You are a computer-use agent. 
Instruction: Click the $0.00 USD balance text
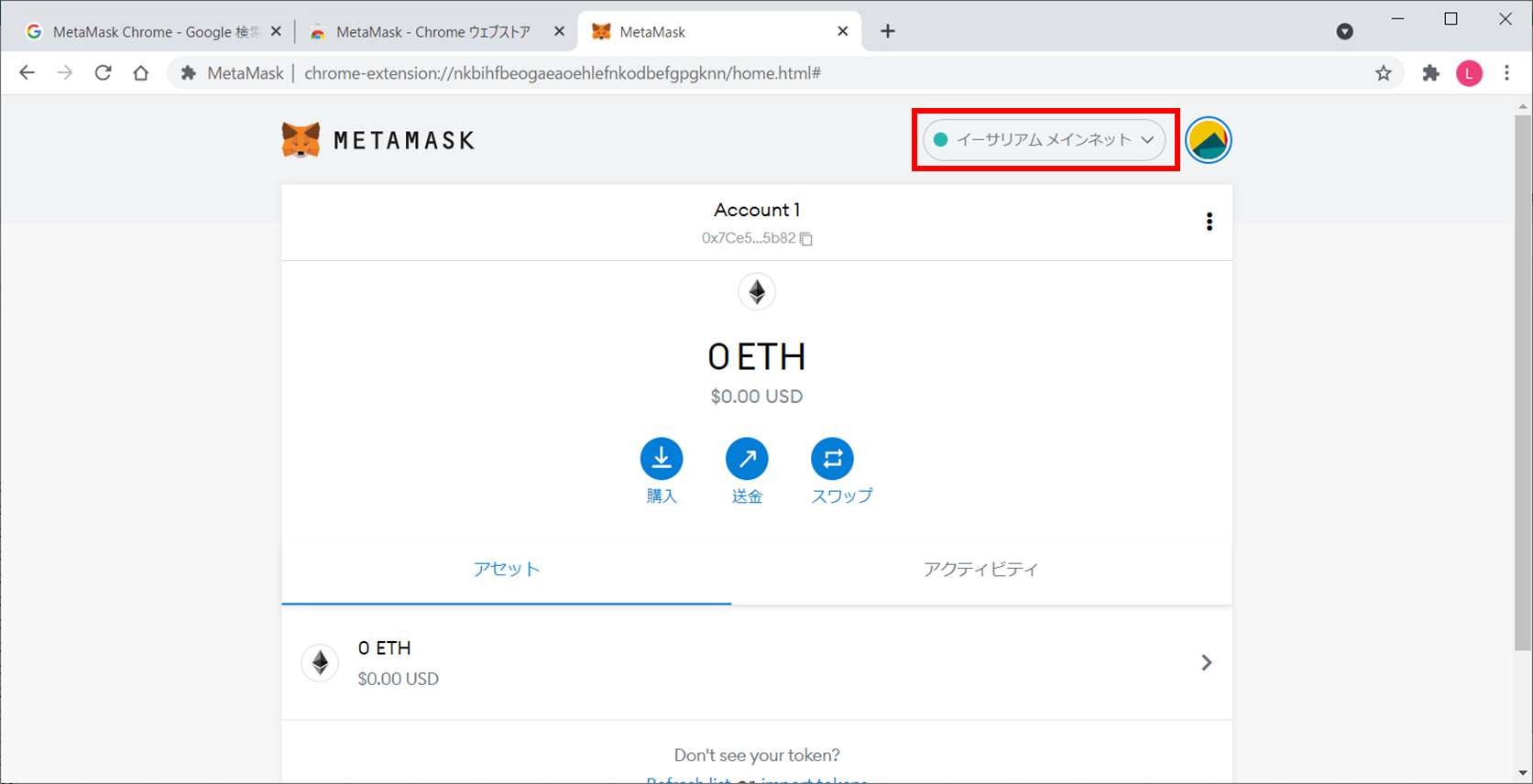[757, 397]
